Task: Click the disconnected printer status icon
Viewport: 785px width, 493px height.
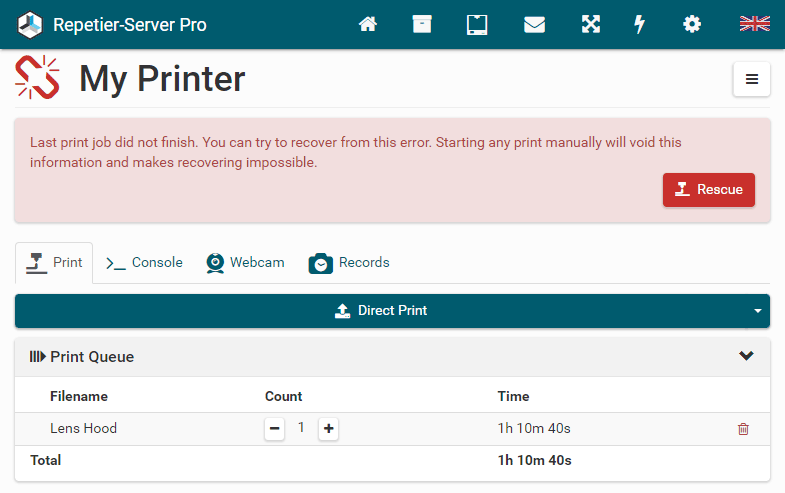Action: [x=38, y=78]
